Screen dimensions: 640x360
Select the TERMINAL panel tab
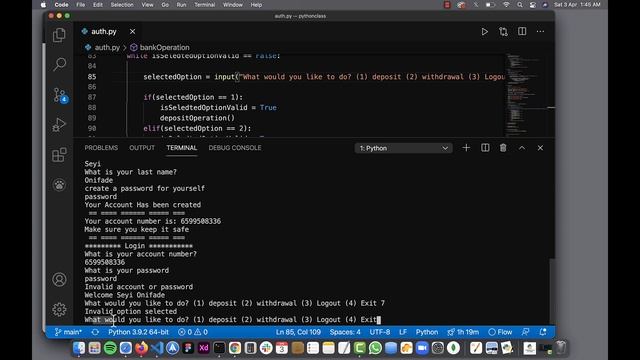click(x=182, y=148)
